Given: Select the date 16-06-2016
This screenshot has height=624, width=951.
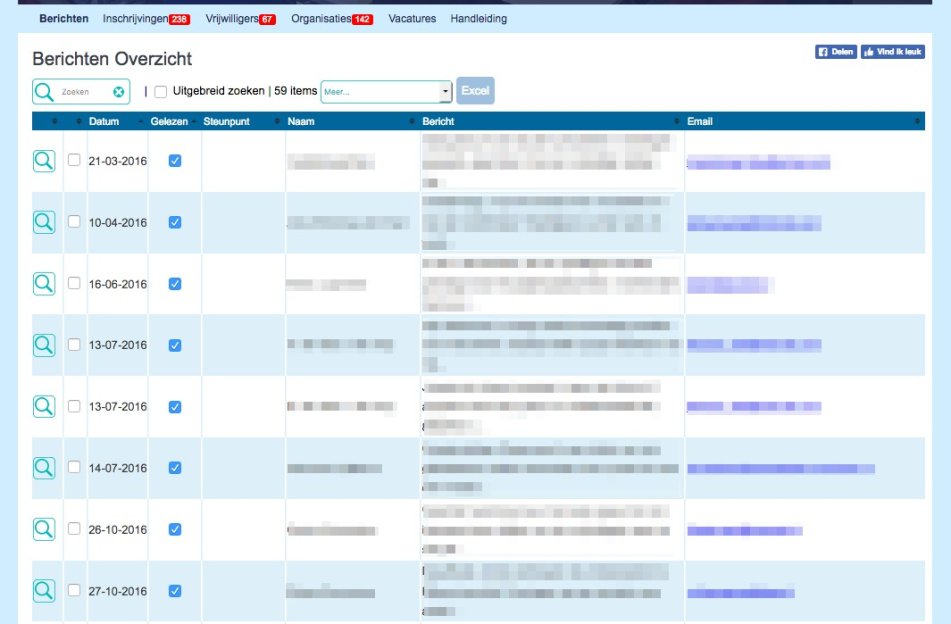Looking at the screenshot, I should coord(118,284).
